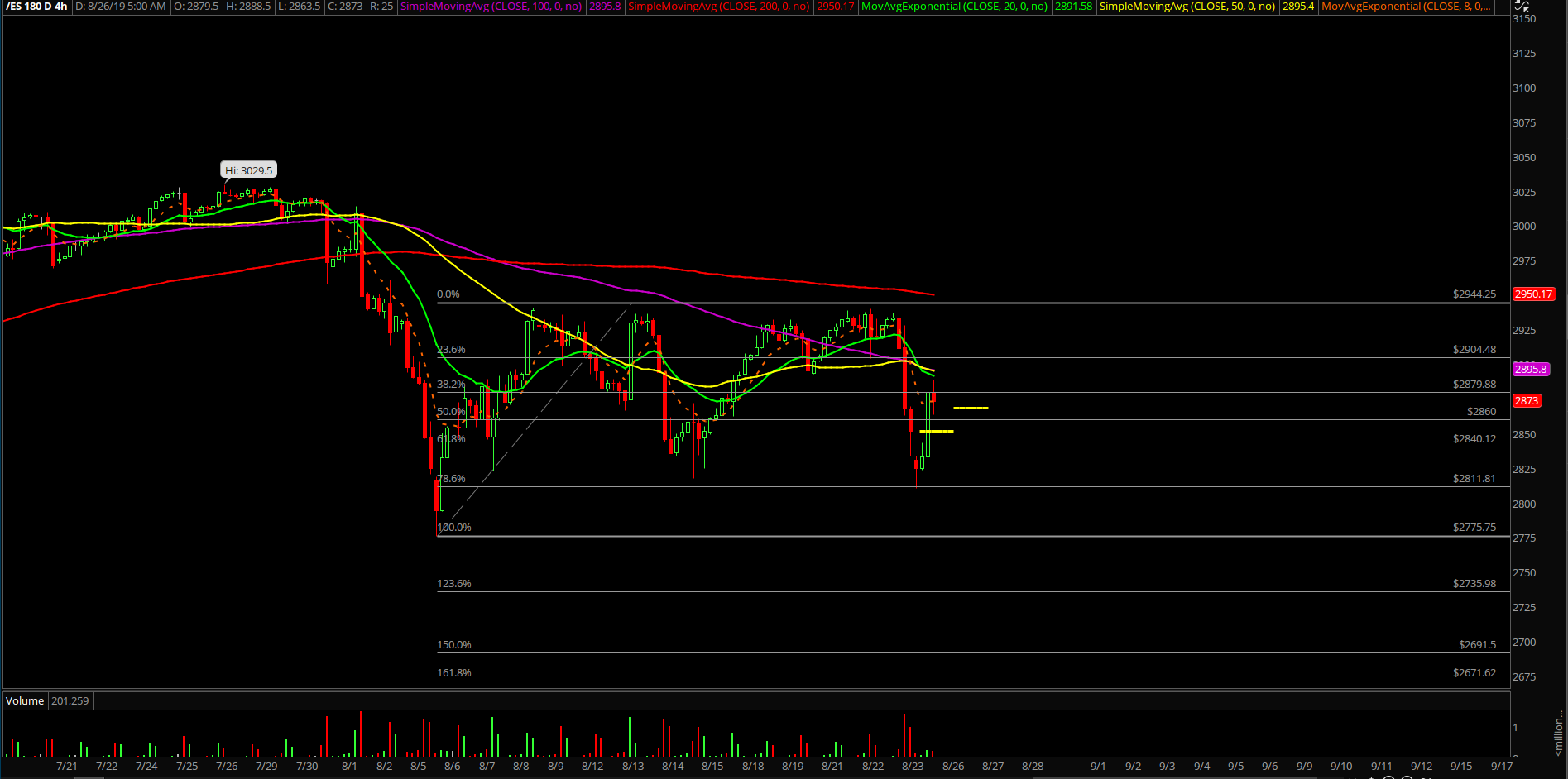Click the 8/26 date on time axis

tap(953, 767)
